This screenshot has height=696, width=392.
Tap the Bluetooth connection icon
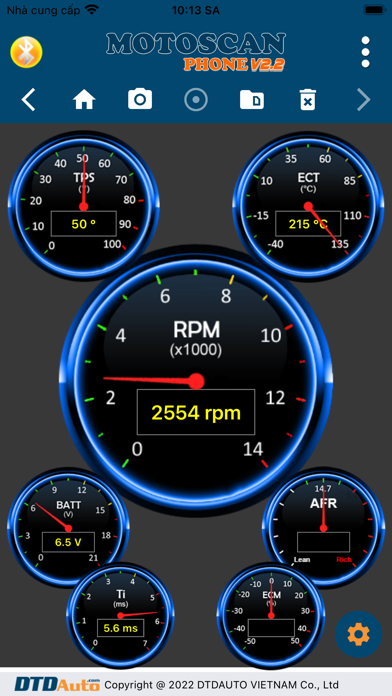[26, 52]
